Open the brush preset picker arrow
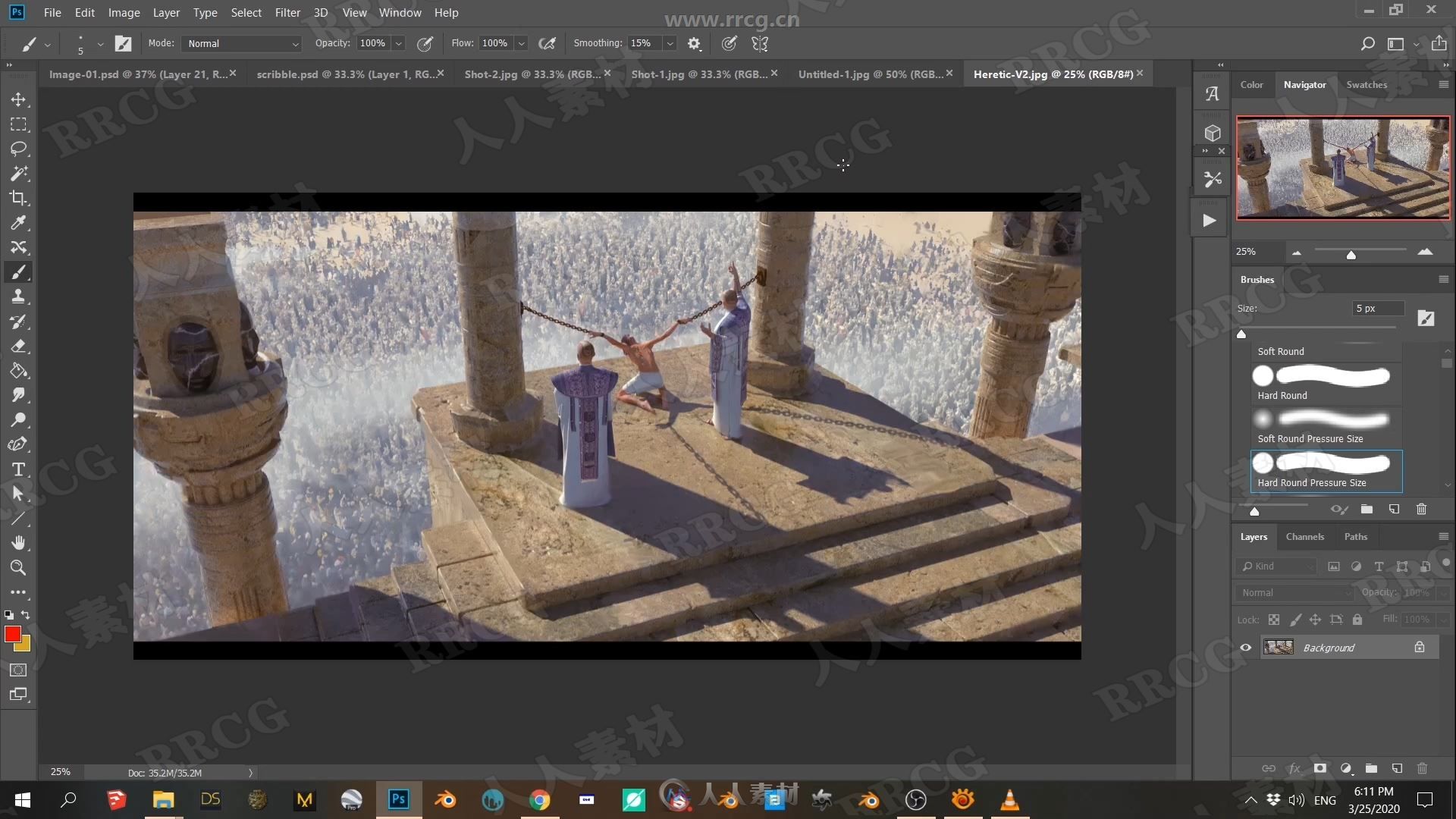1456x819 pixels. click(100, 45)
